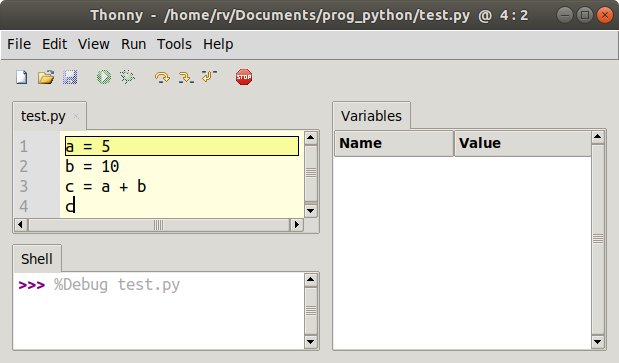Open a file with the folder icon

46,77
